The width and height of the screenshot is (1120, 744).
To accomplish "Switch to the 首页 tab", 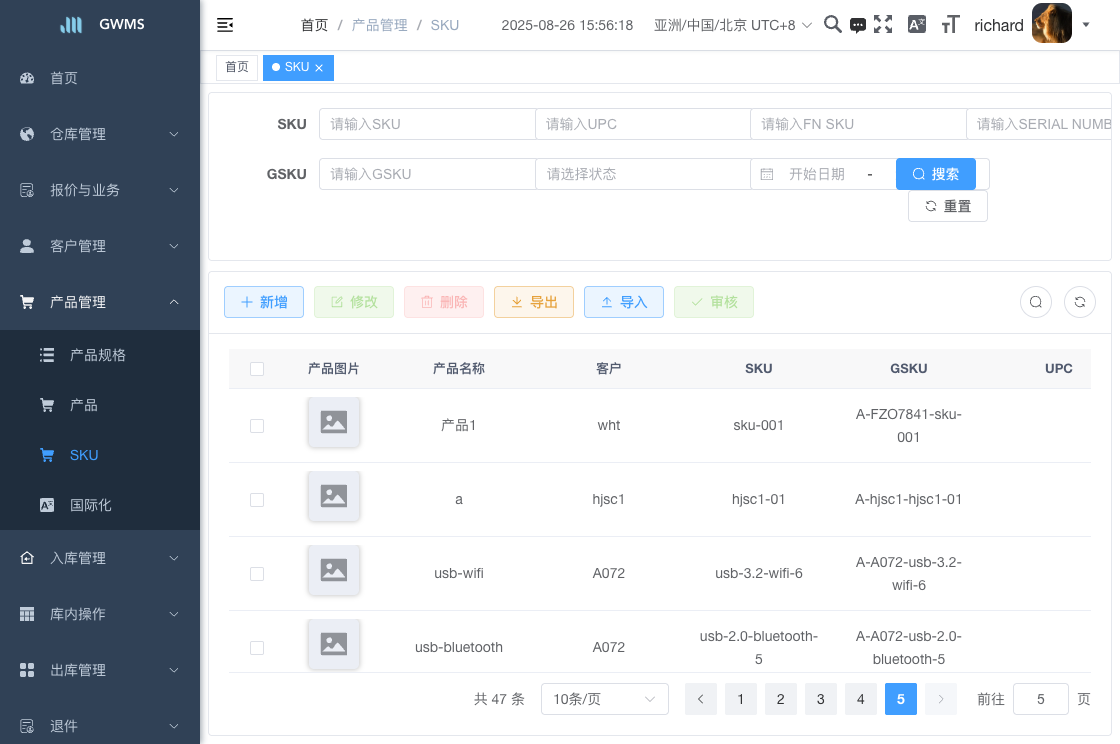I will [237, 67].
